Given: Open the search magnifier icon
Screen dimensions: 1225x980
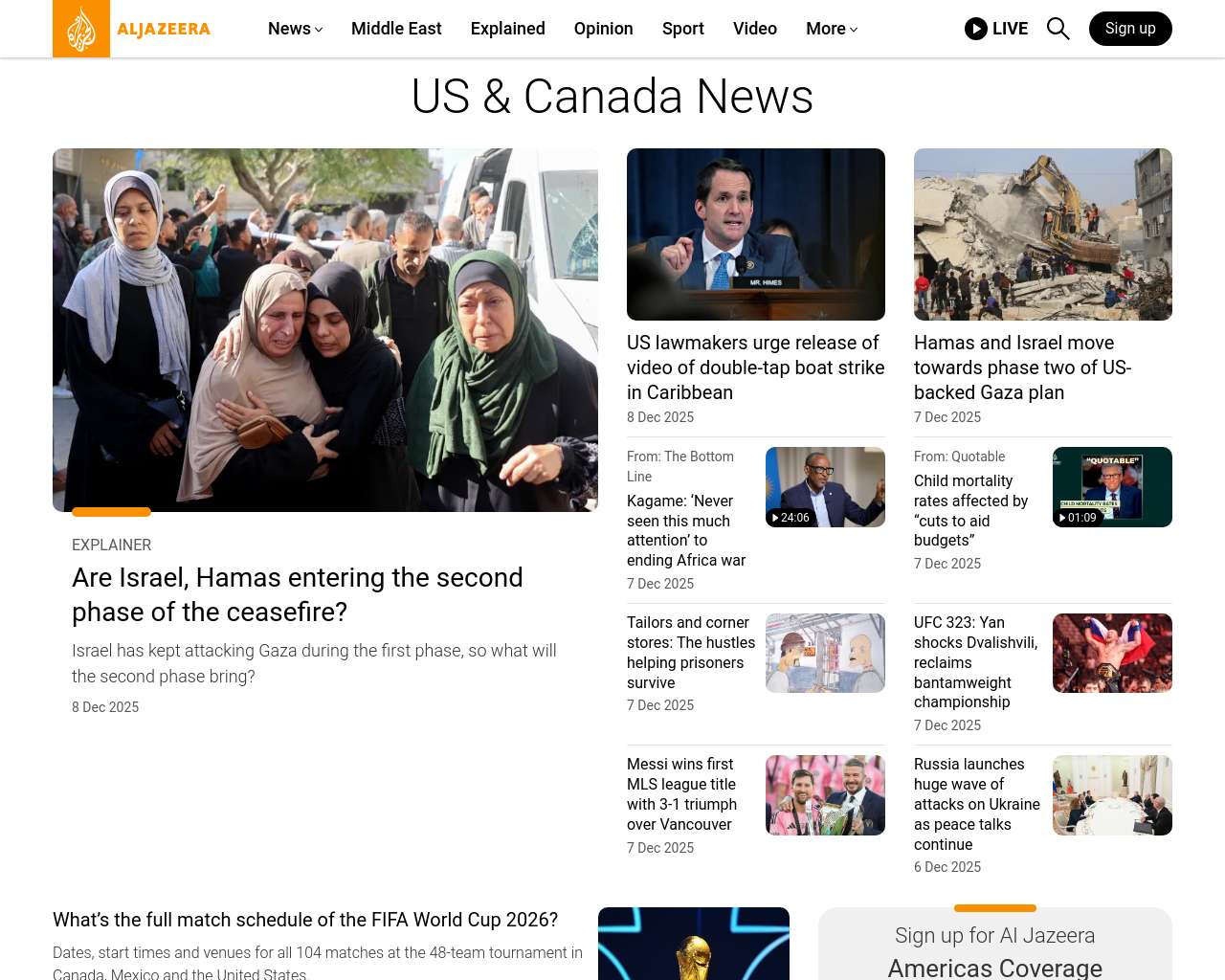Looking at the screenshot, I should click(1058, 29).
